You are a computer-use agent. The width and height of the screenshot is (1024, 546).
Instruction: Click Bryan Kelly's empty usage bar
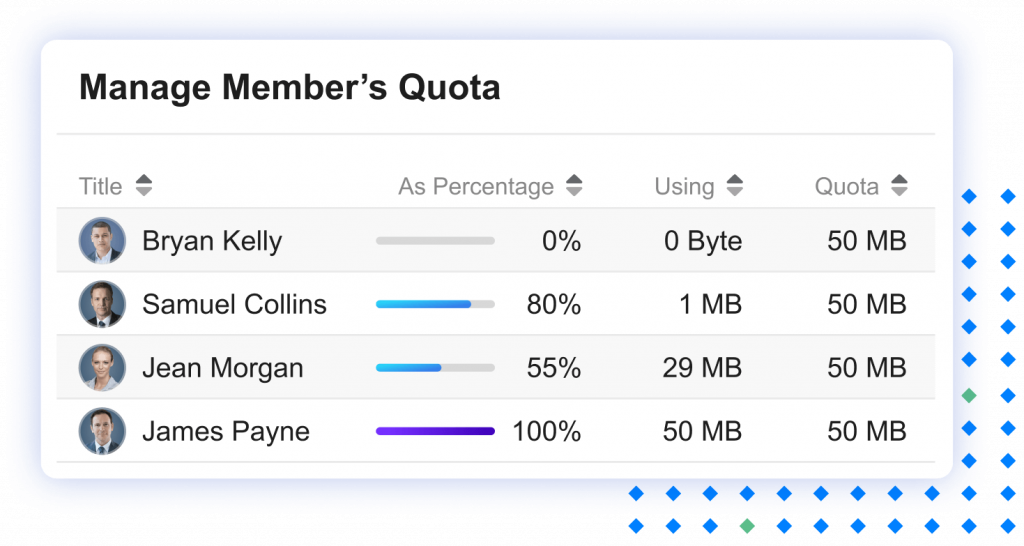click(x=435, y=240)
